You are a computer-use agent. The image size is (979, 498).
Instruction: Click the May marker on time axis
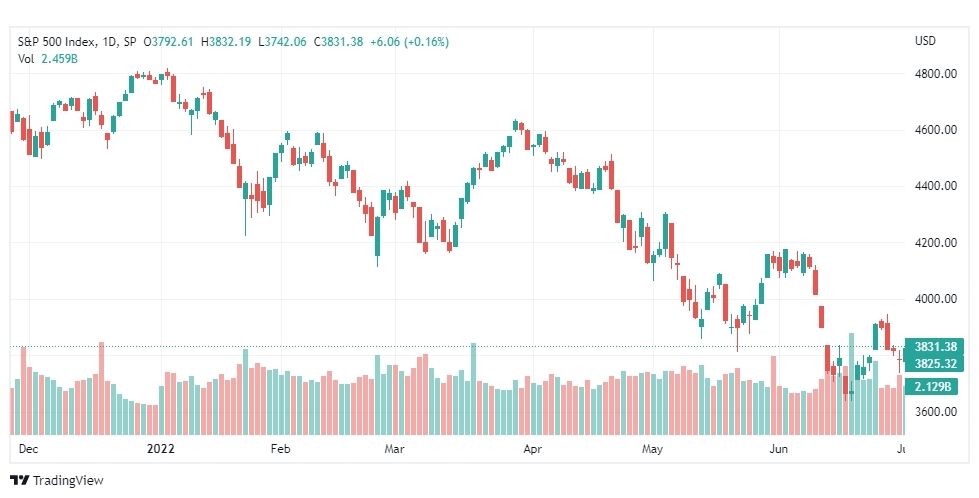tap(652, 449)
